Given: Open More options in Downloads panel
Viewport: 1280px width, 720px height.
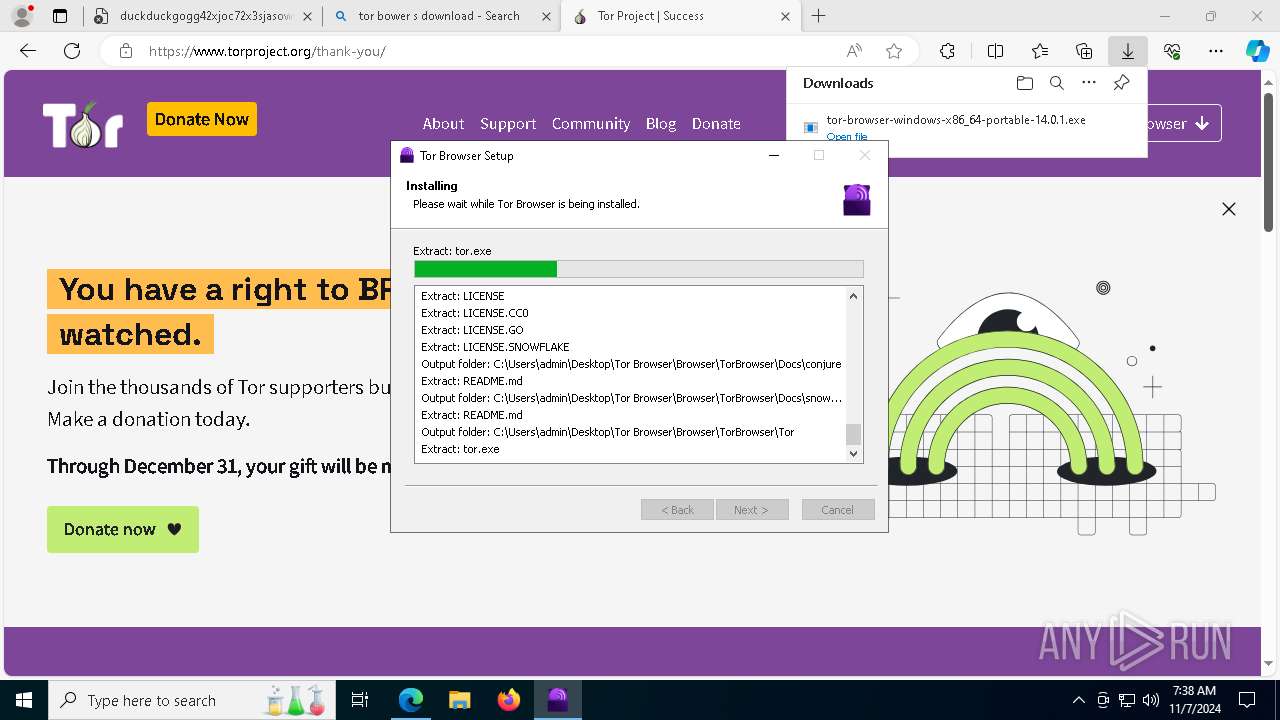Looking at the screenshot, I should click(x=1089, y=83).
